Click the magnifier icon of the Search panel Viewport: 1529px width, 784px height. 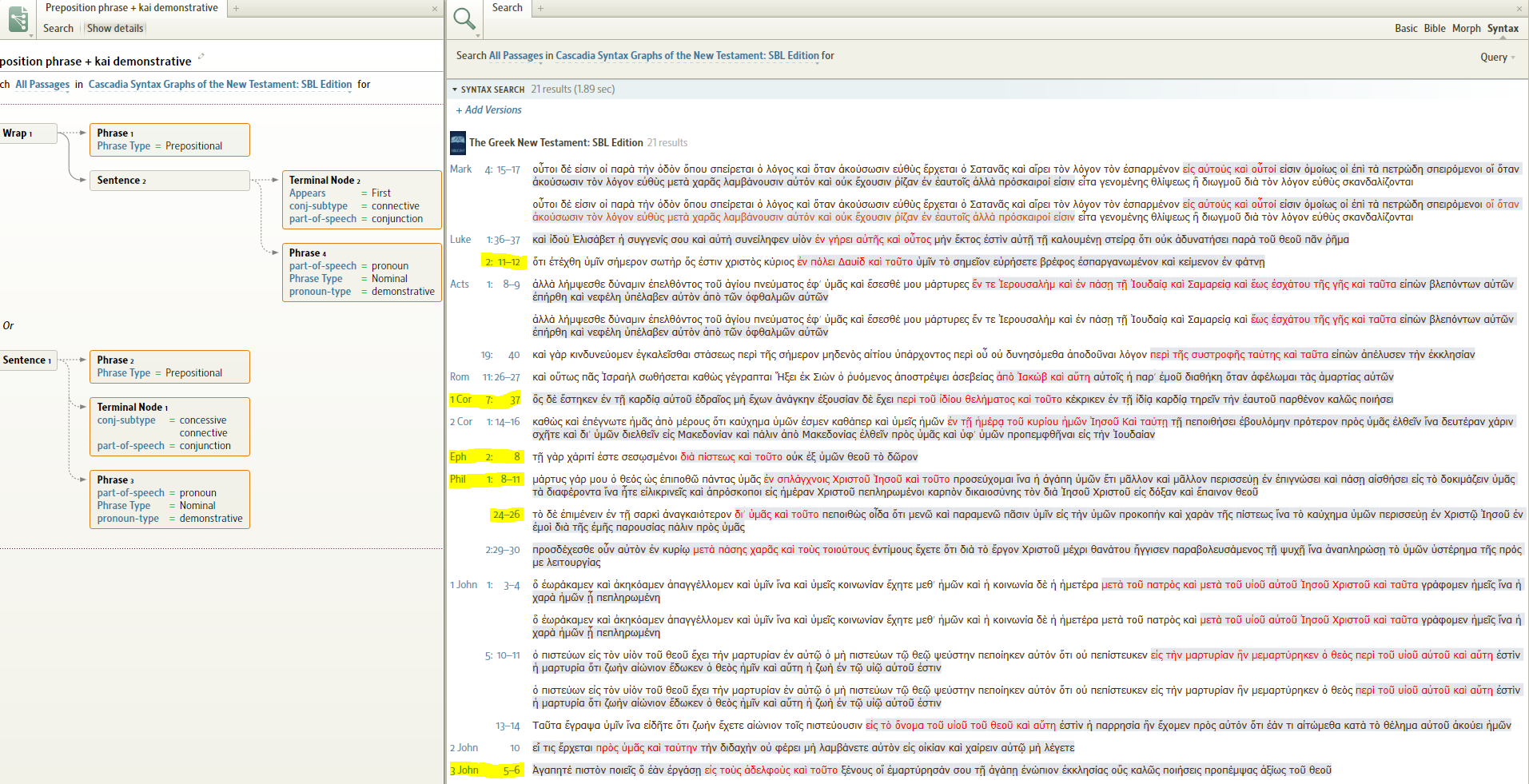[x=464, y=18]
